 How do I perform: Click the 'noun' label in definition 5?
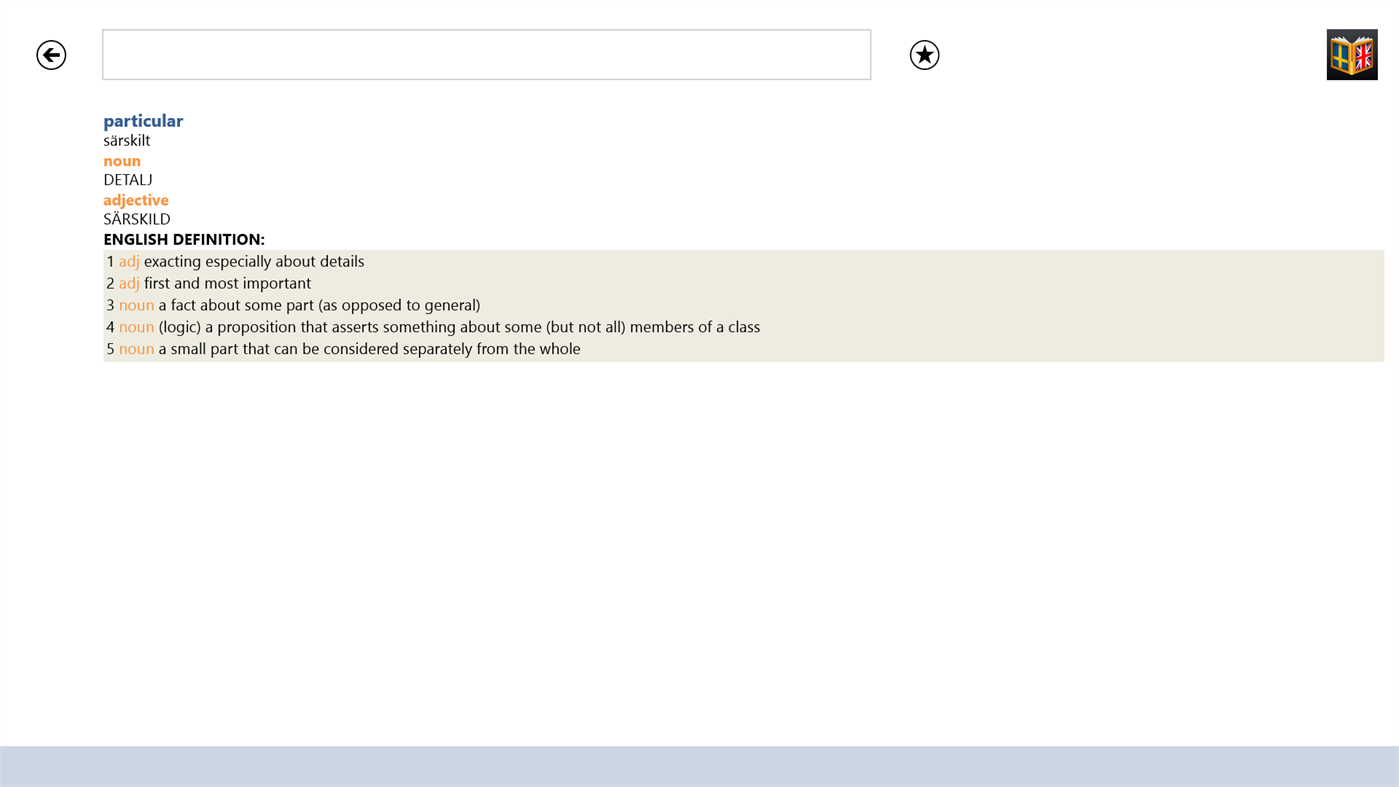pos(136,348)
